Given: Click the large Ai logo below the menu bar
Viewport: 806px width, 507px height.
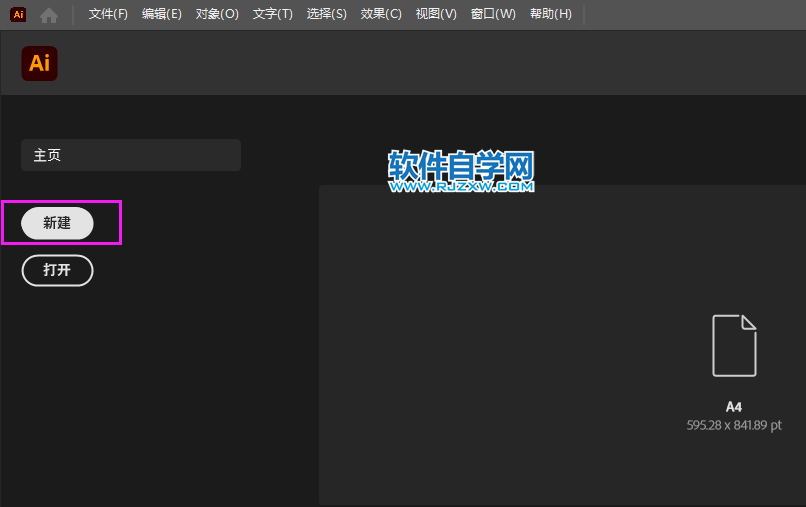Looking at the screenshot, I should point(39,63).
